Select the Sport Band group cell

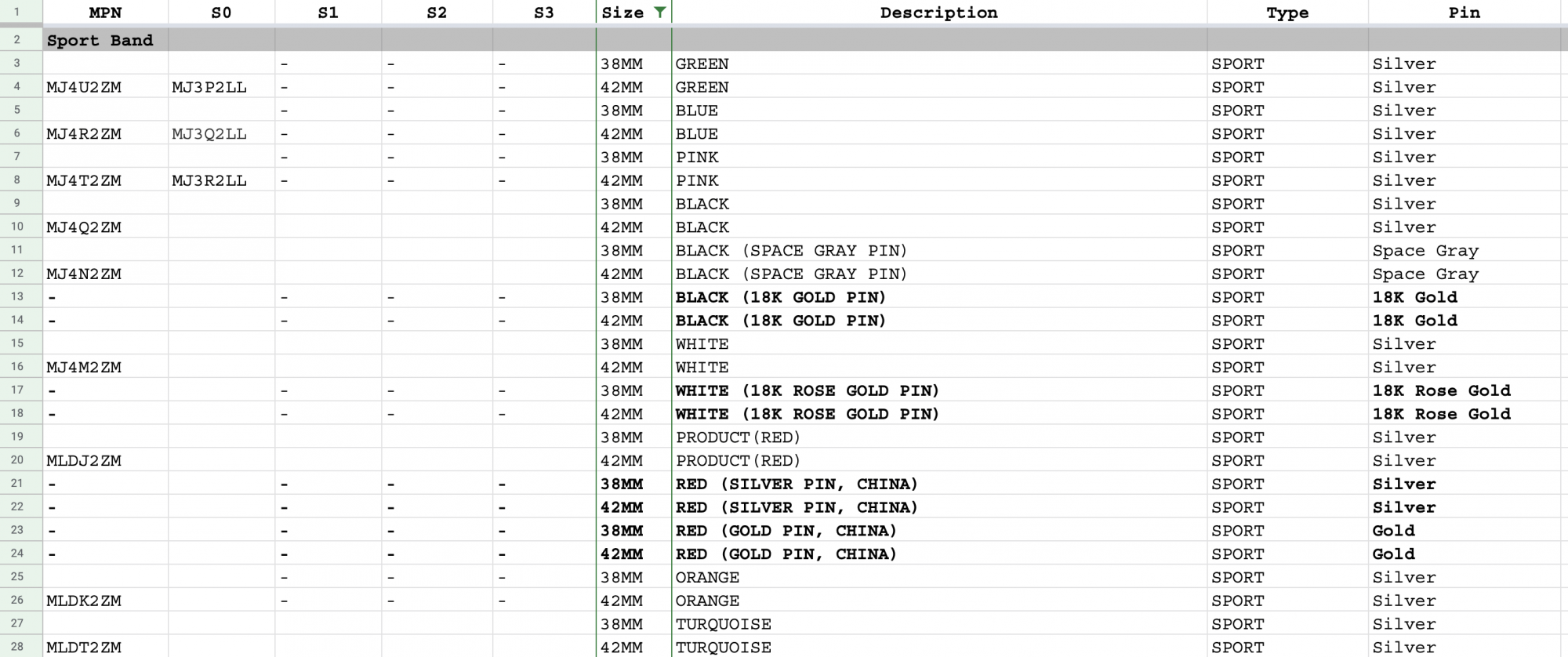point(105,40)
